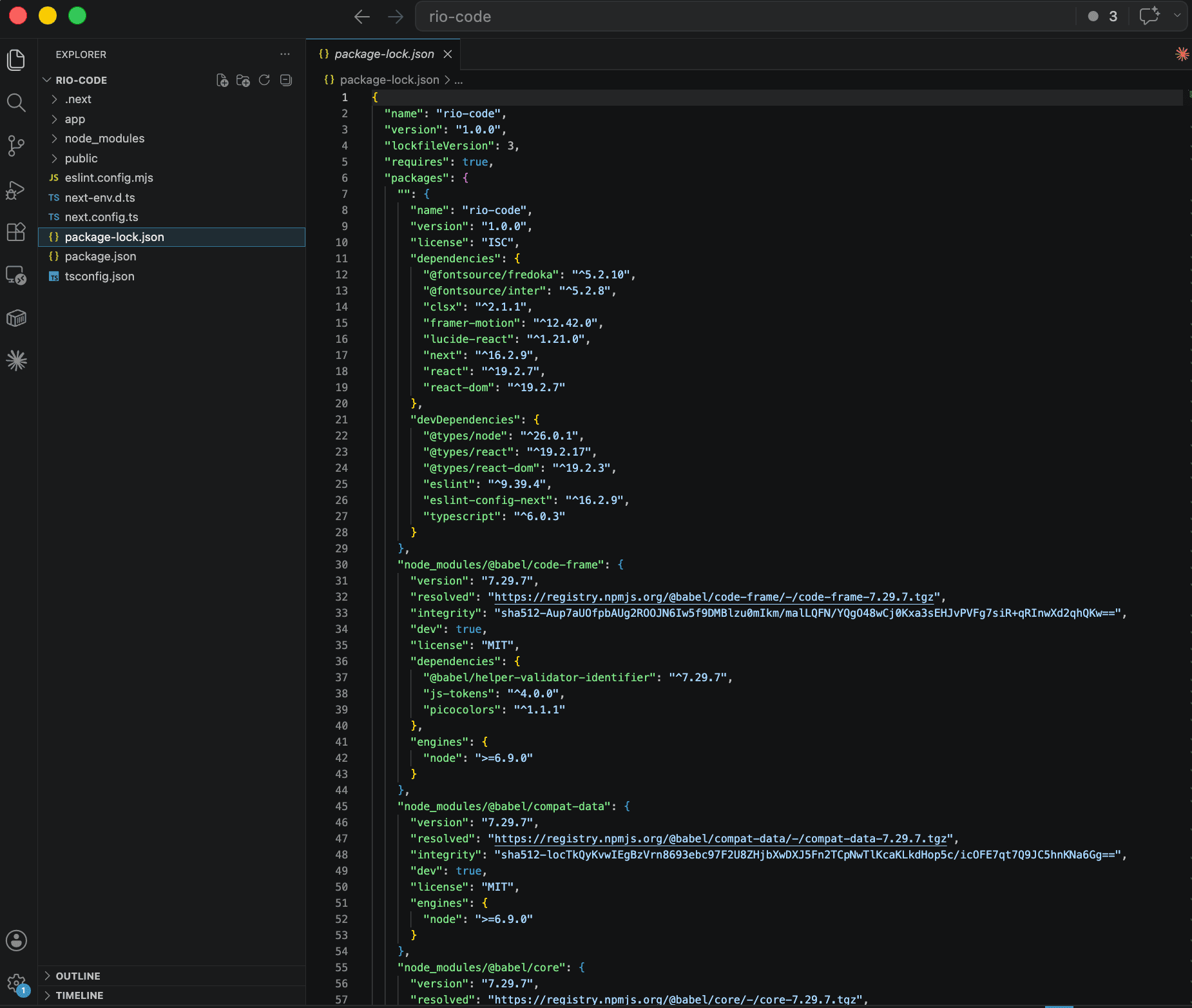Open the Extensions view
The width and height of the screenshot is (1192, 1008).
tap(16, 232)
